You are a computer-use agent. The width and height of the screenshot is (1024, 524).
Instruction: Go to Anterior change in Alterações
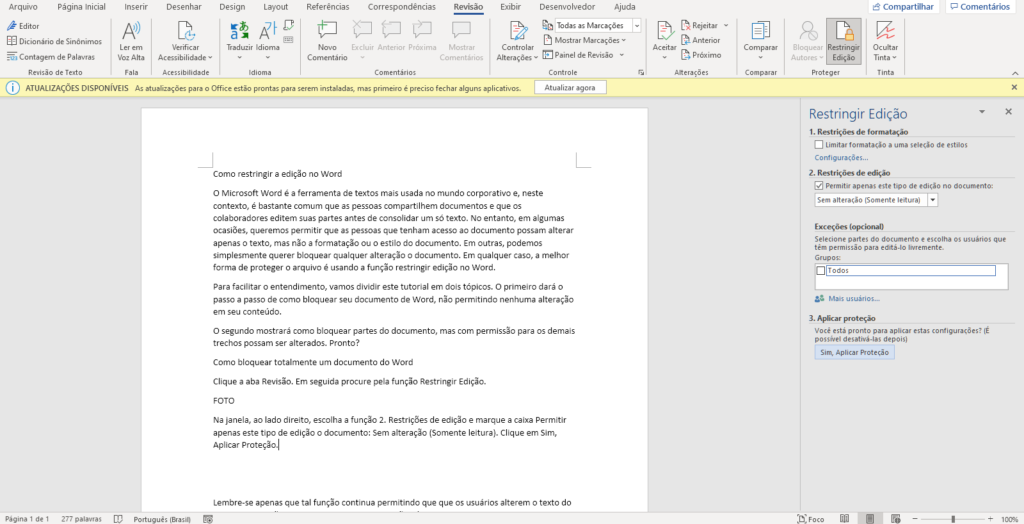[701, 41]
